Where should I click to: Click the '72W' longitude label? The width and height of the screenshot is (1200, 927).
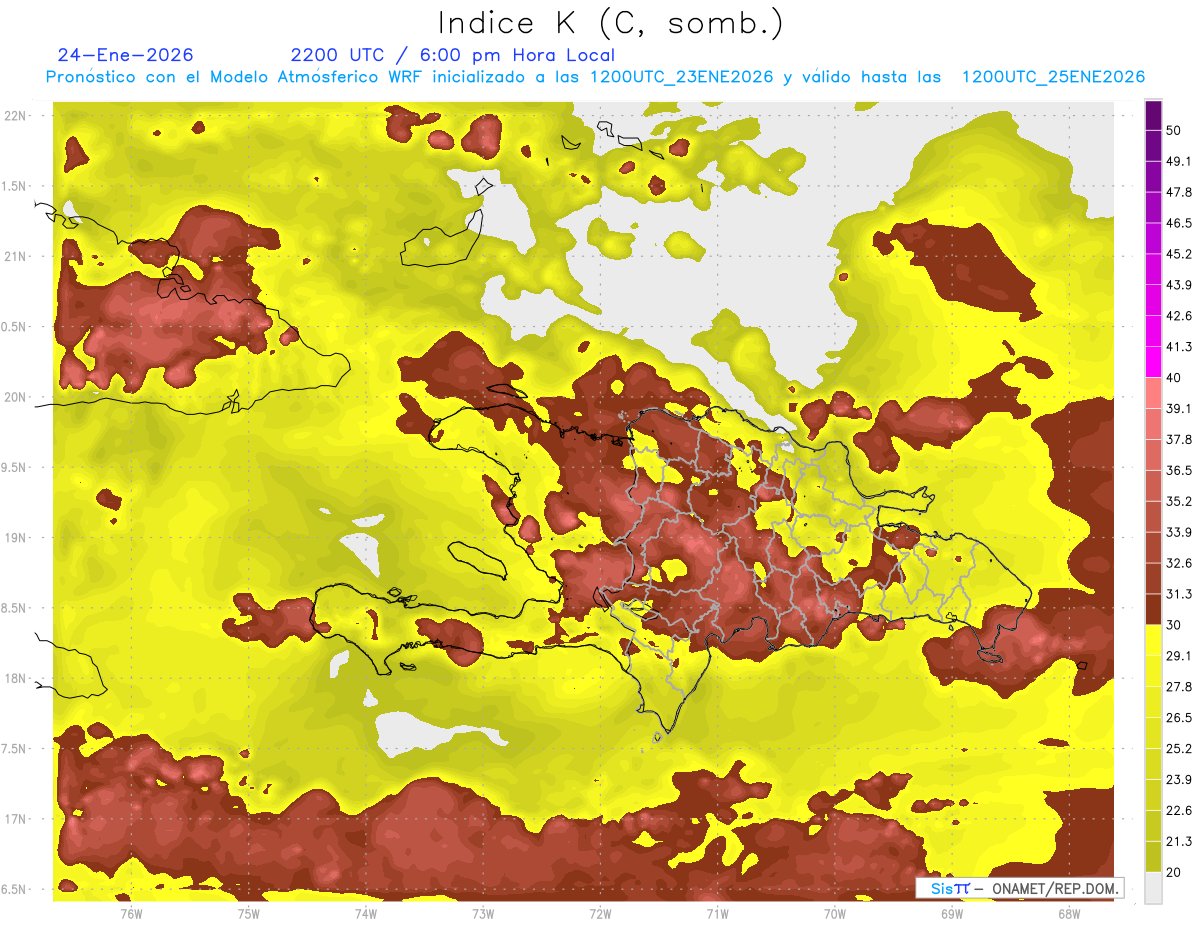click(601, 913)
